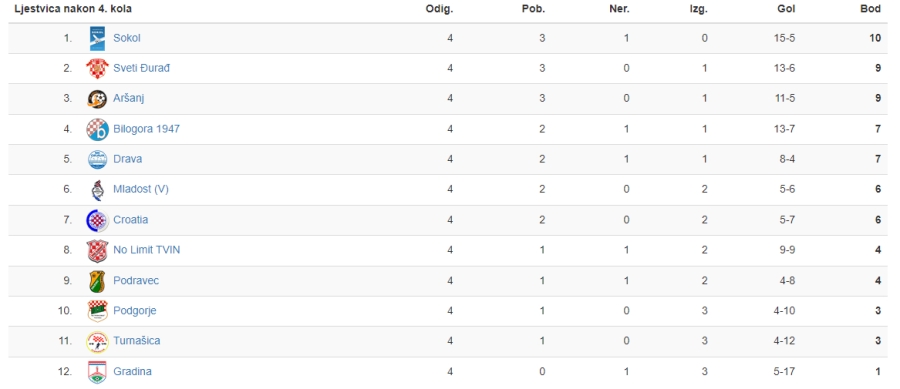Open the Gradina team link
Image resolution: width=900 pixels, height=389 pixels.
click(x=133, y=372)
